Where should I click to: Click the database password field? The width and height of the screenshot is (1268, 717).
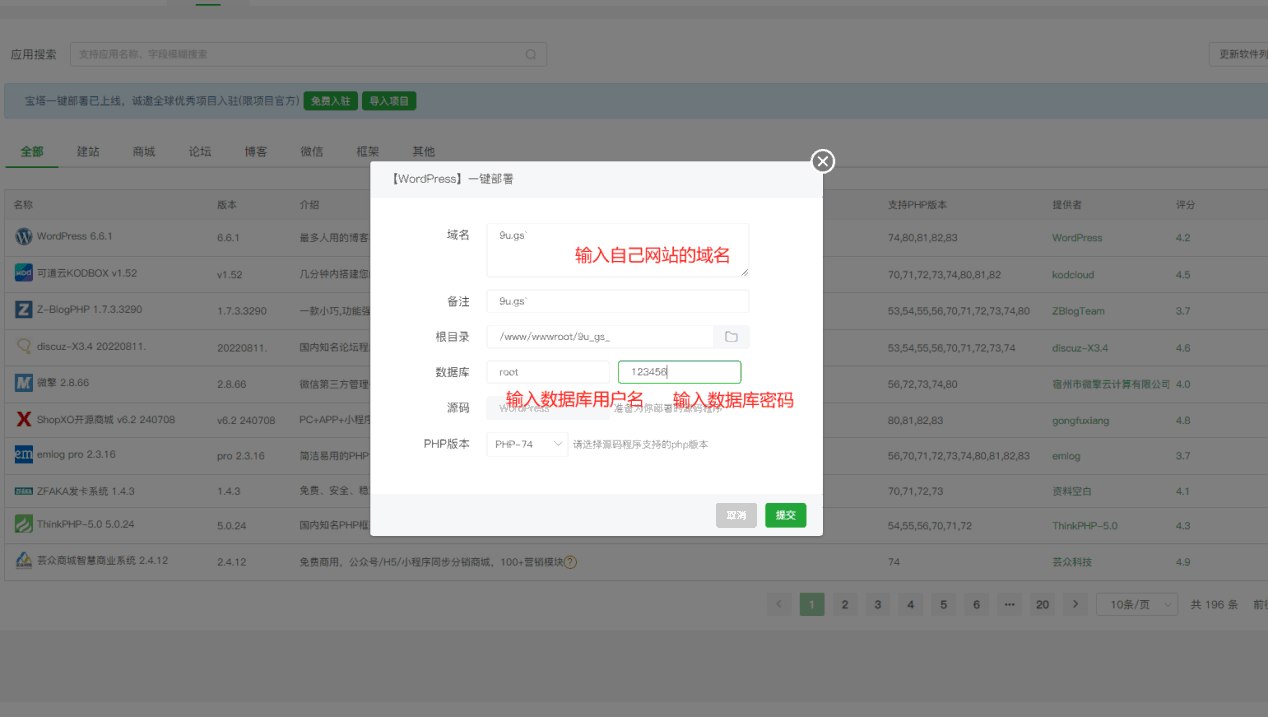pyautogui.click(x=680, y=372)
